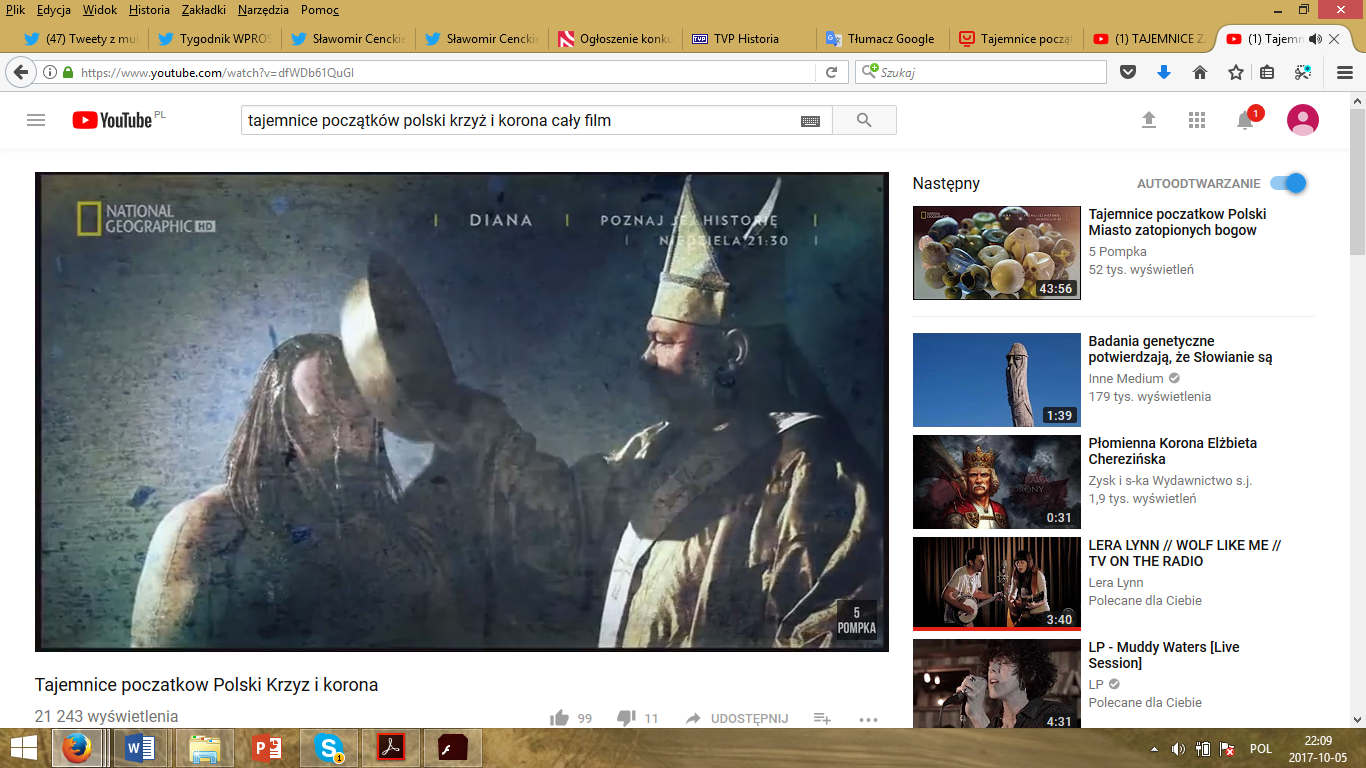Click the YouTube search magnifier button
This screenshot has height=768, width=1366.
[864, 120]
